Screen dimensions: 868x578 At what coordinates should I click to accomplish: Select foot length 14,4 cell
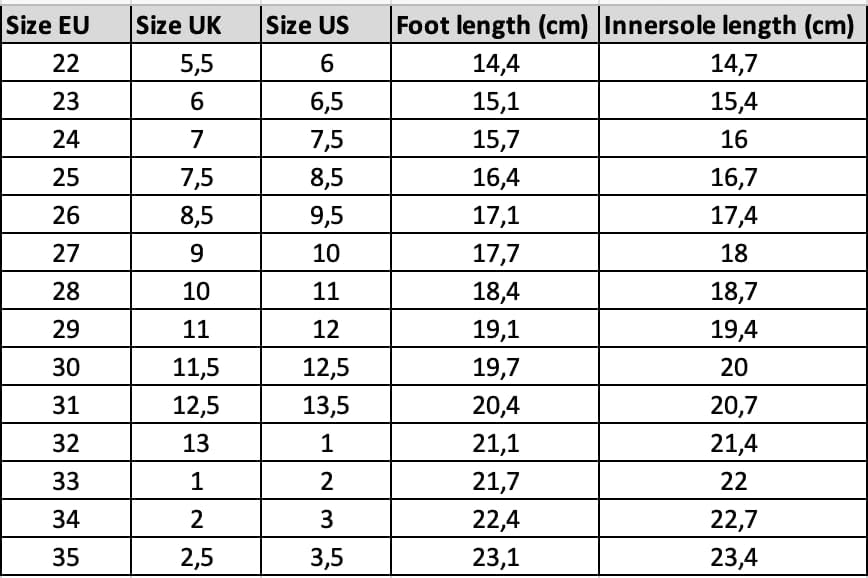[495, 63]
